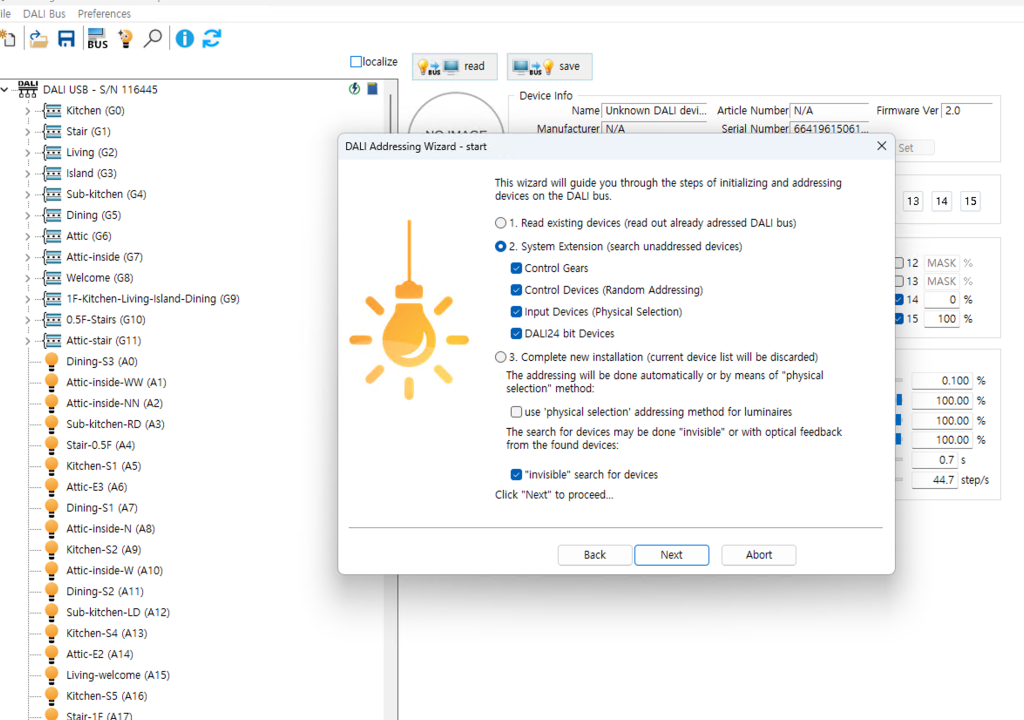Click the green lightning icon beside DALI USB
Screen dimensions: 1024x720
[354, 89]
